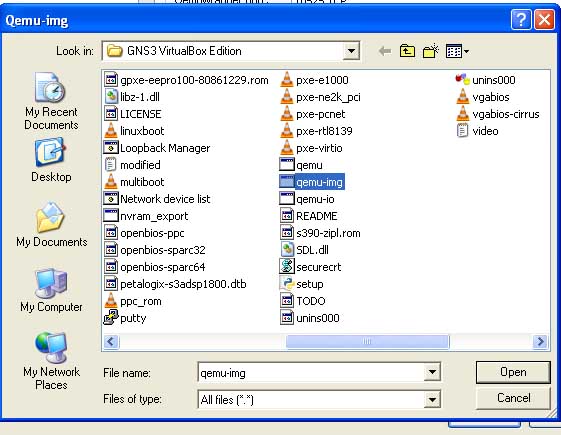Select the libz-1.dll file icon
Screen dimensions: 561x435
(x=111, y=97)
